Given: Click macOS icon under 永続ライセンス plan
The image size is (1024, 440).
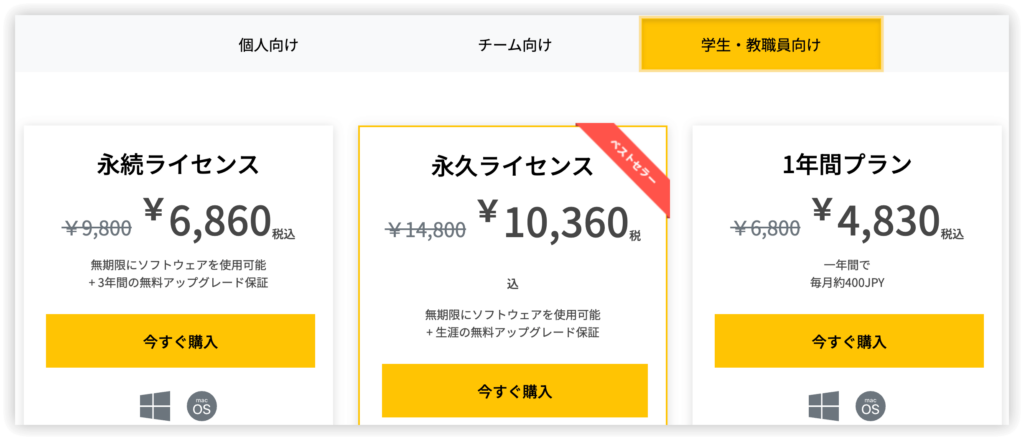Looking at the screenshot, I should pos(202,406).
